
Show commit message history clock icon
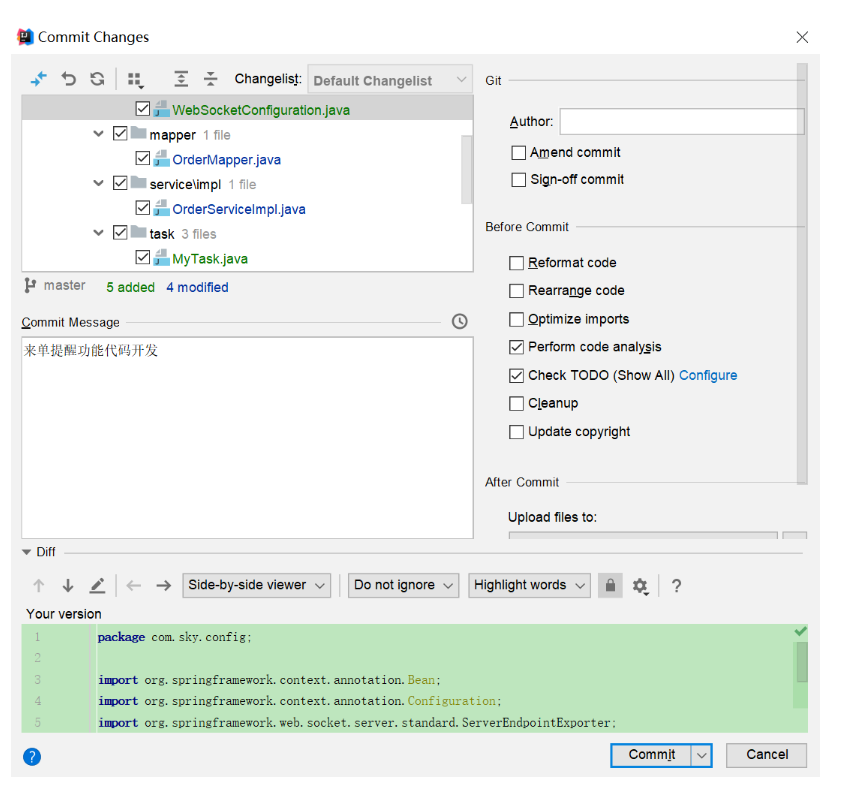(460, 321)
